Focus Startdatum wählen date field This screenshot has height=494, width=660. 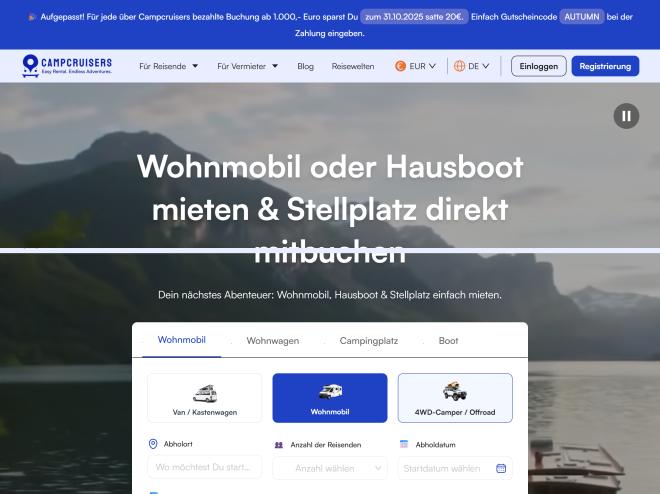point(455,468)
